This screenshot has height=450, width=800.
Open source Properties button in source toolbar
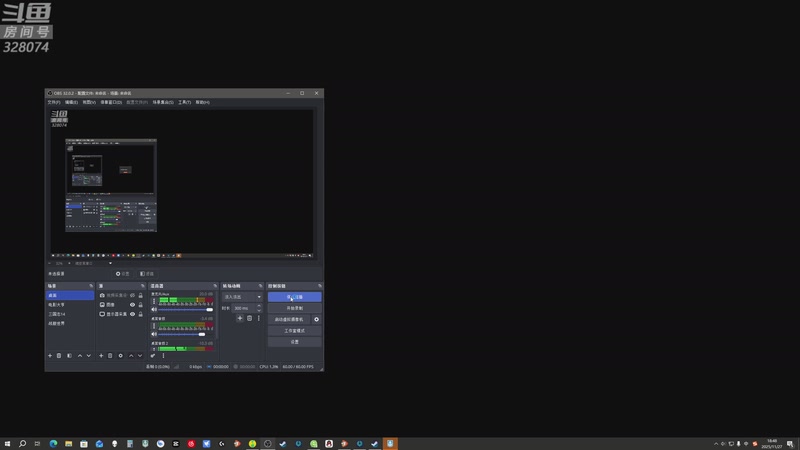[122, 274]
